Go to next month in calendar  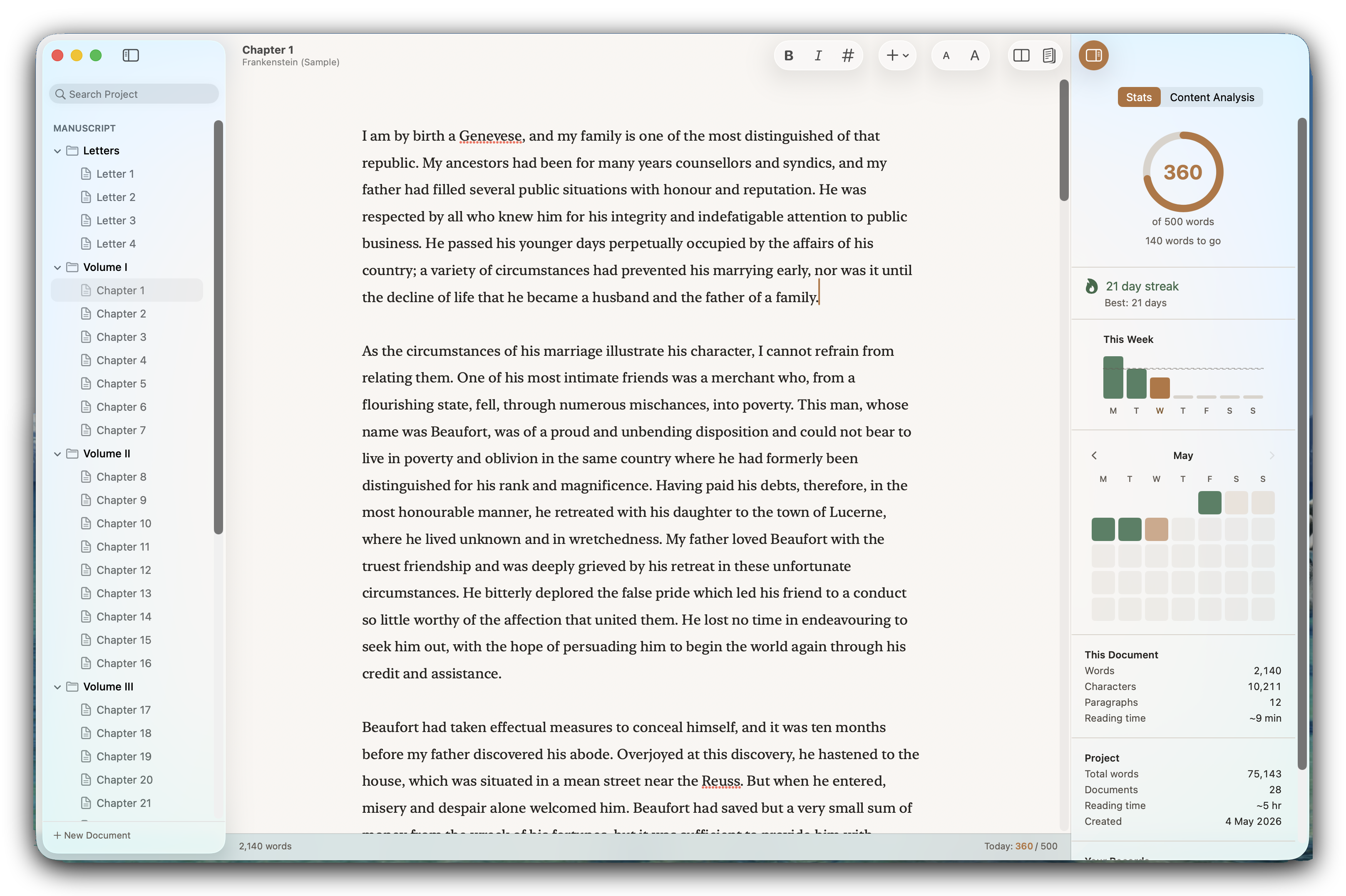(1272, 455)
